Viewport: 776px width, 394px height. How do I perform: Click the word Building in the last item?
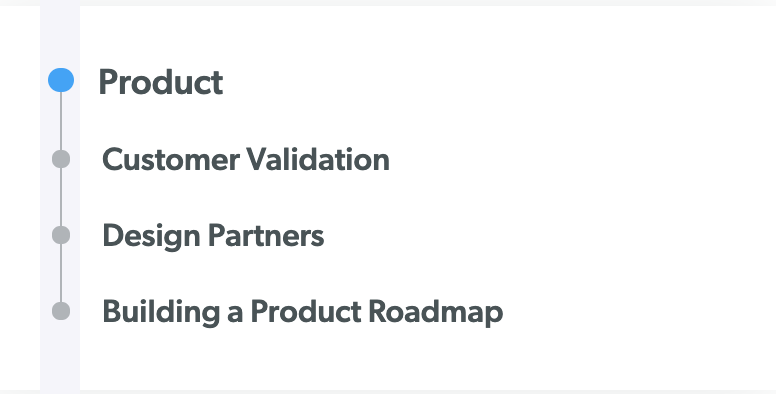(161, 312)
